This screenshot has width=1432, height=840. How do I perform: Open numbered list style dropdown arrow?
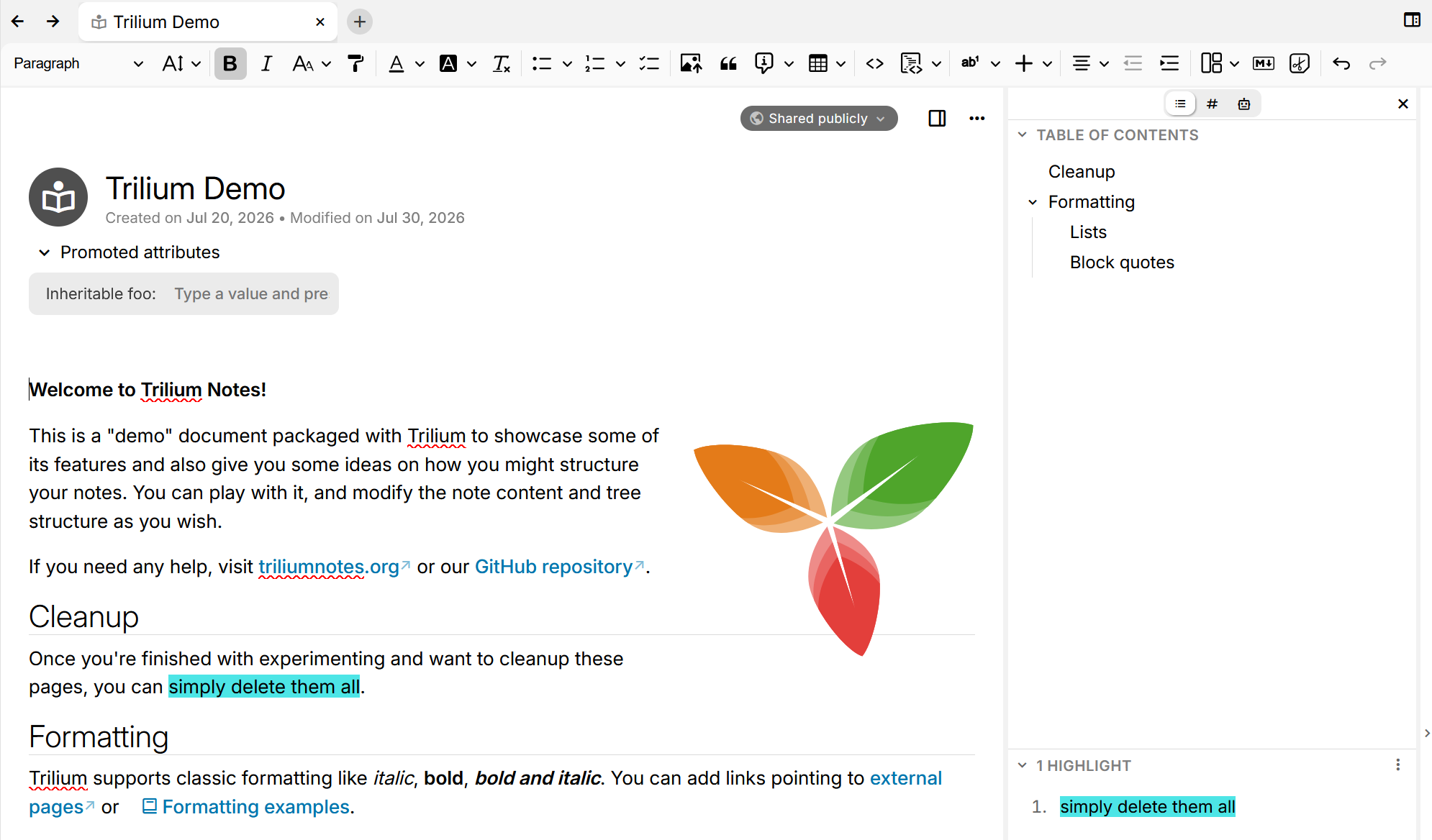click(x=620, y=63)
